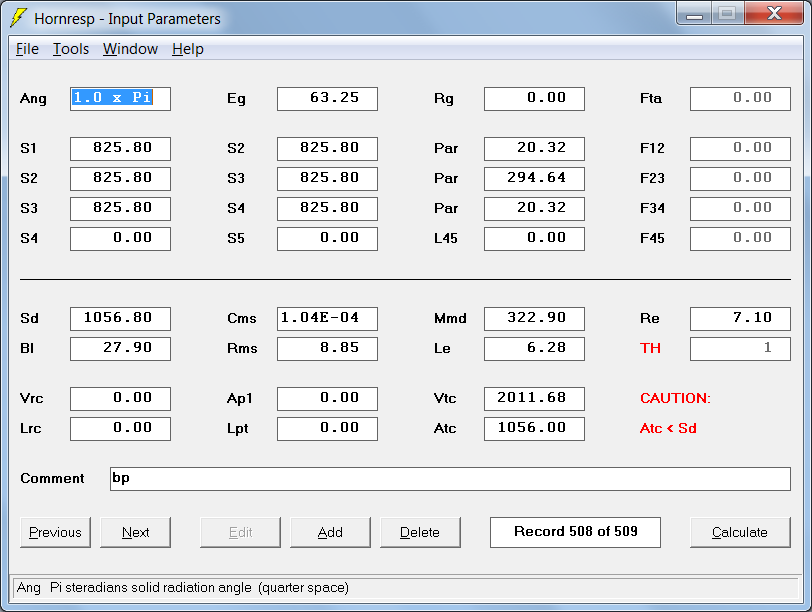Select the Bl field 27.90

(120, 348)
